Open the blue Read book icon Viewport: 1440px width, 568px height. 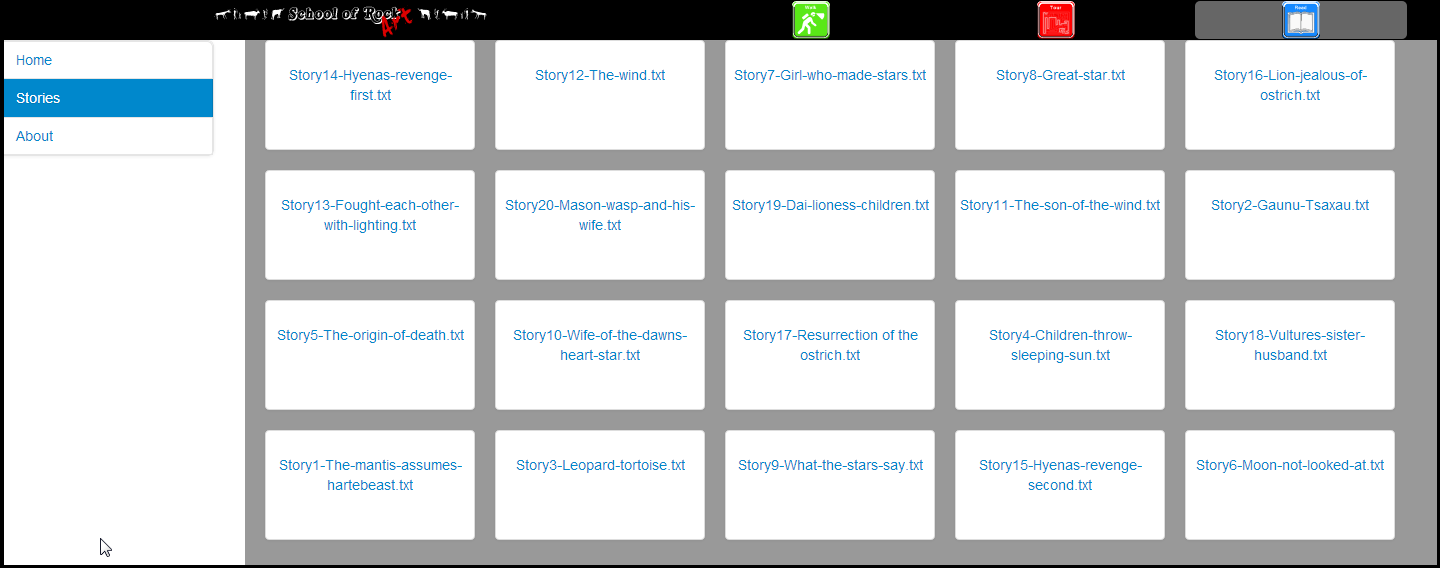click(x=1300, y=20)
